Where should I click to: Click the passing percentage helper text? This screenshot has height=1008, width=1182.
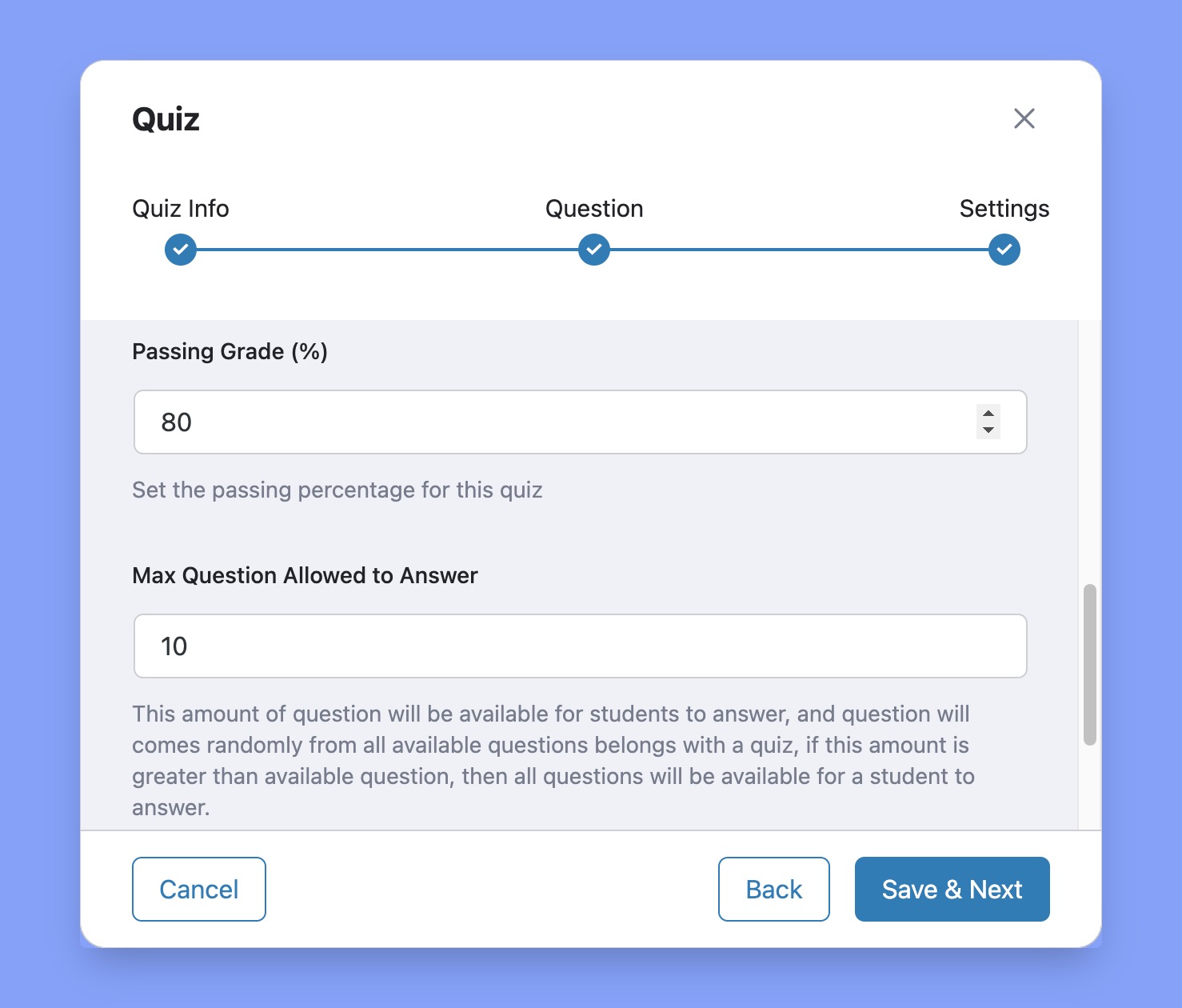(x=337, y=490)
